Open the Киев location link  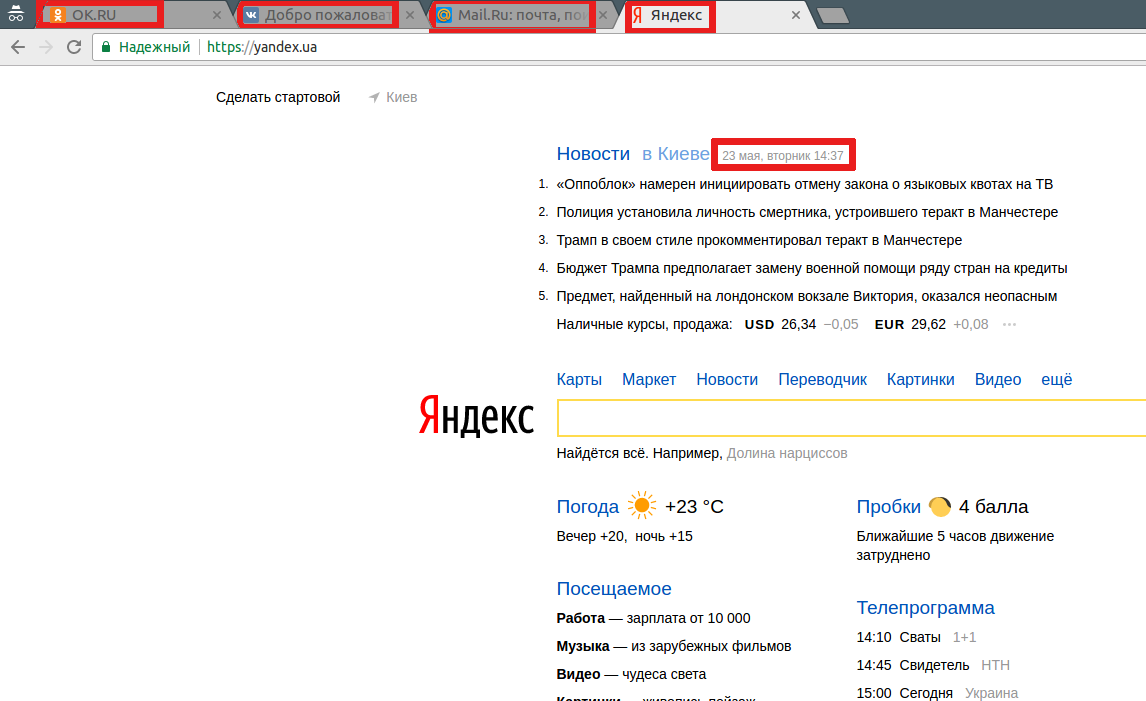pos(401,97)
